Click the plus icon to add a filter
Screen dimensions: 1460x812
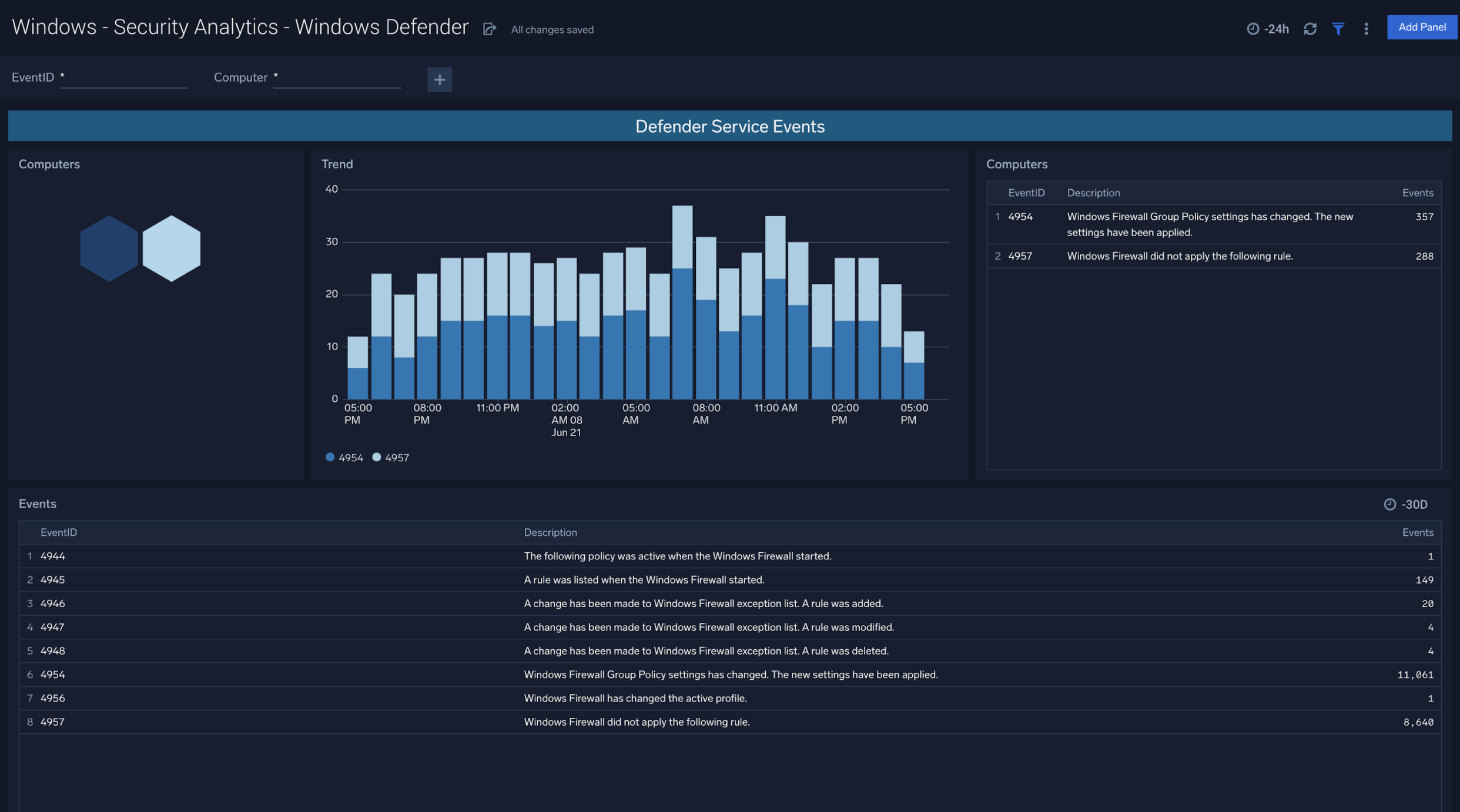(x=439, y=79)
